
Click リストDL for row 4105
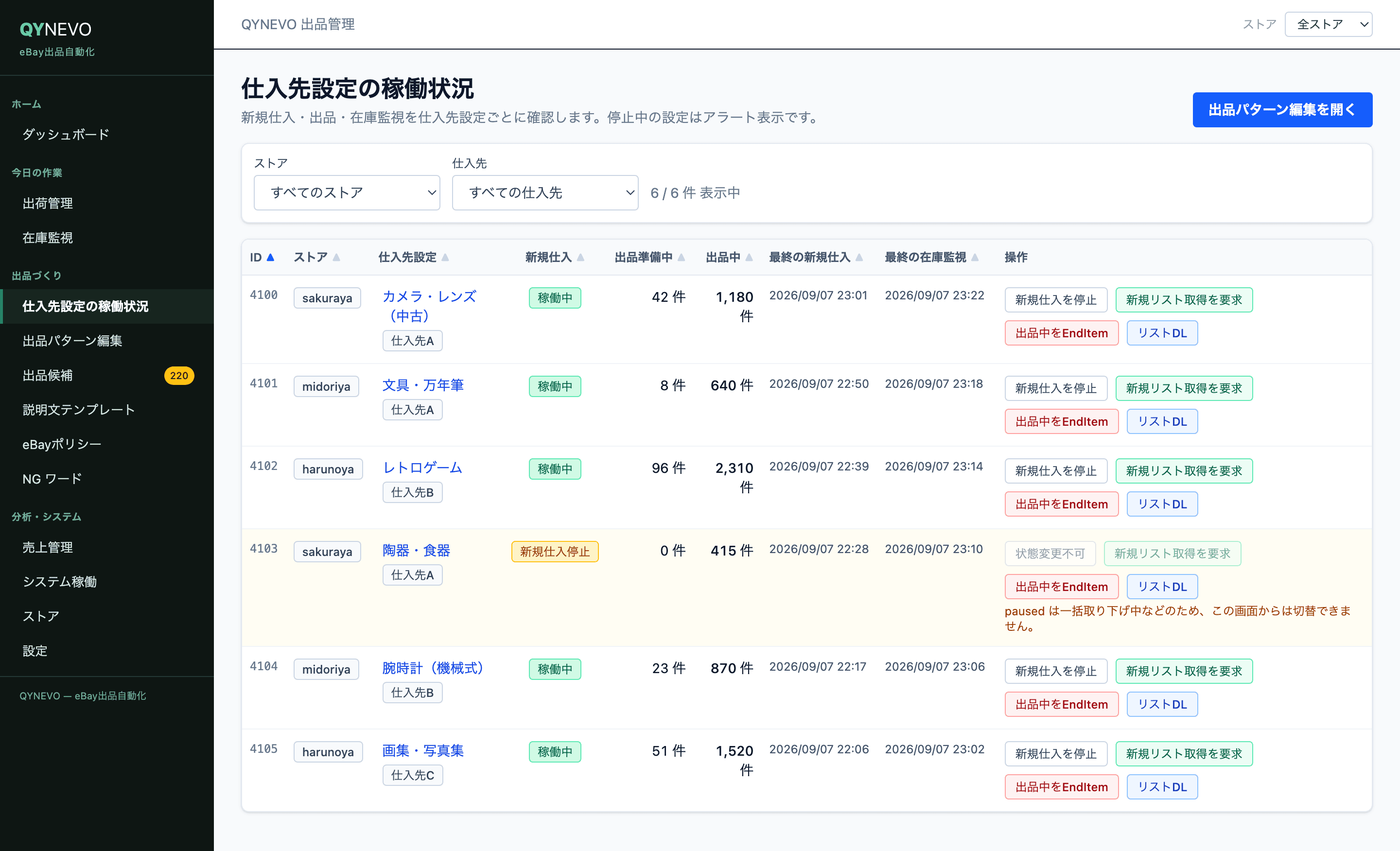(1162, 787)
